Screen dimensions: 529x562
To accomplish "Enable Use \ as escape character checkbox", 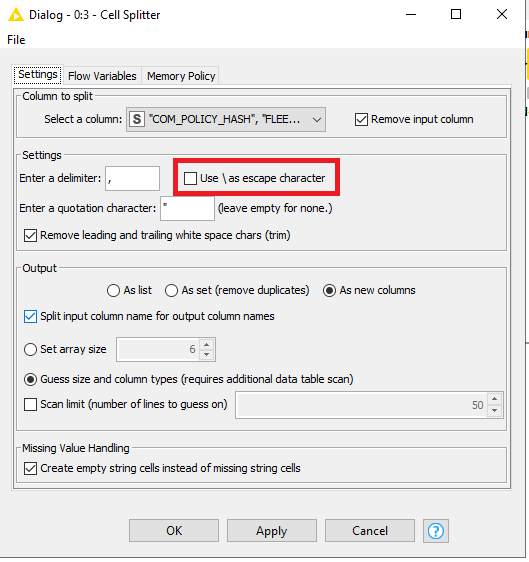I will pyautogui.click(x=190, y=178).
